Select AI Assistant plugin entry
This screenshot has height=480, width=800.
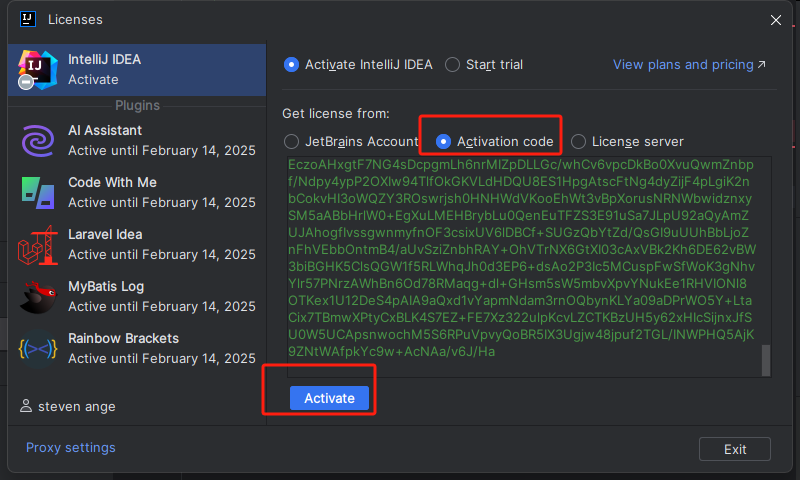(x=137, y=141)
